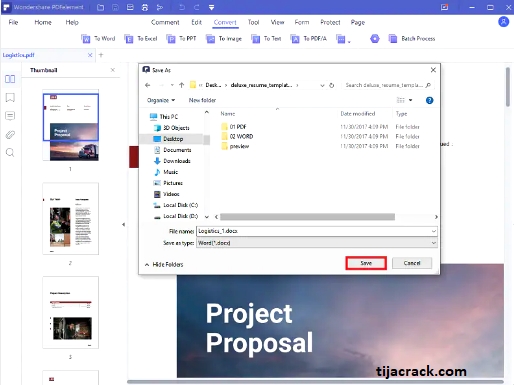The width and height of the screenshot is (514, 385).
Task: Switch to the Page tab
Action: click(x=358, y=22)
